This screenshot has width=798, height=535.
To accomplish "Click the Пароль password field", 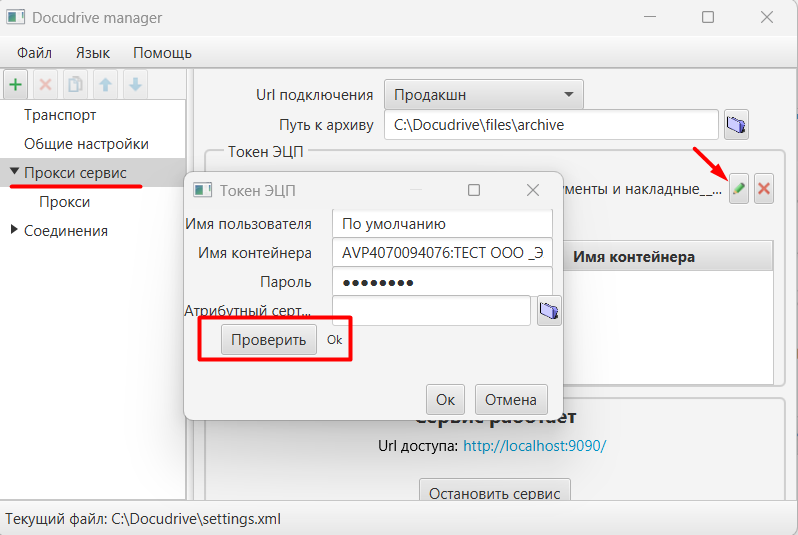I will point(442,281).
